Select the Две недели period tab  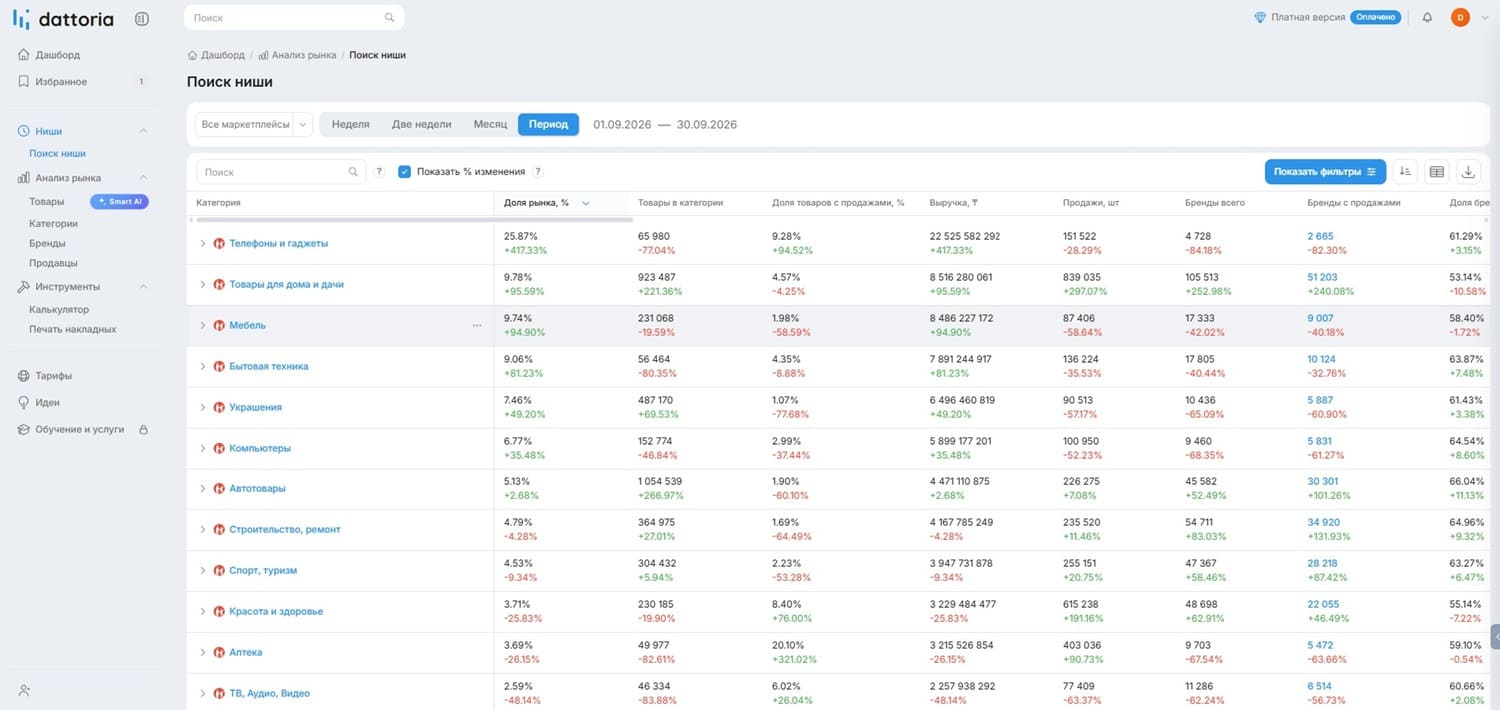pyautogui.click(x=421, y=125)
